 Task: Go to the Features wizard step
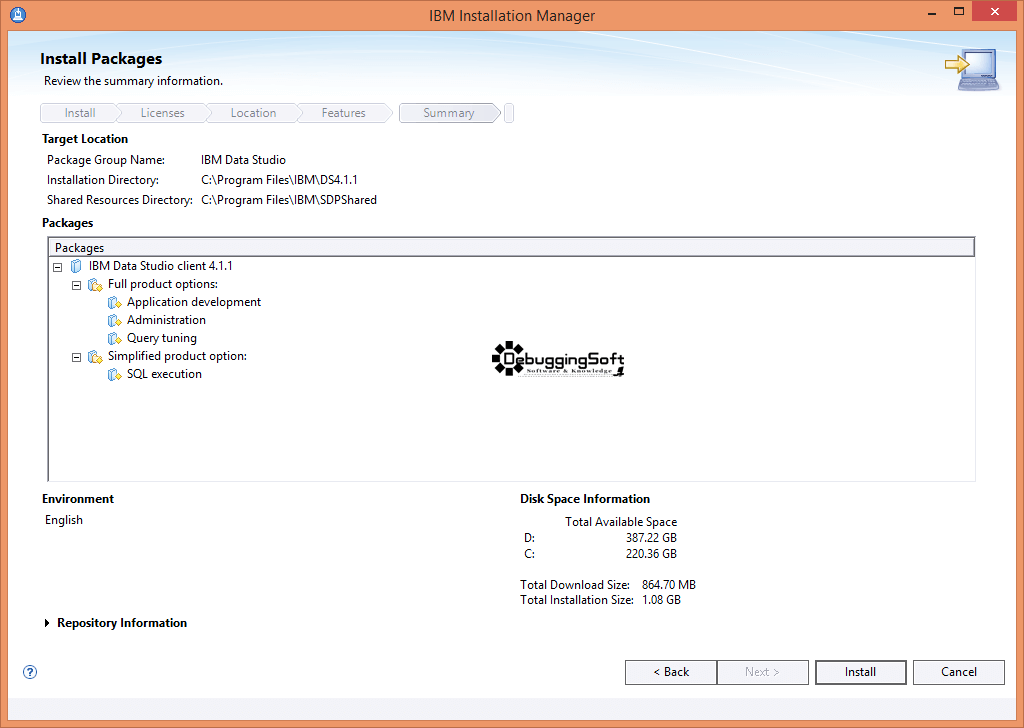(x=343, y=113)
